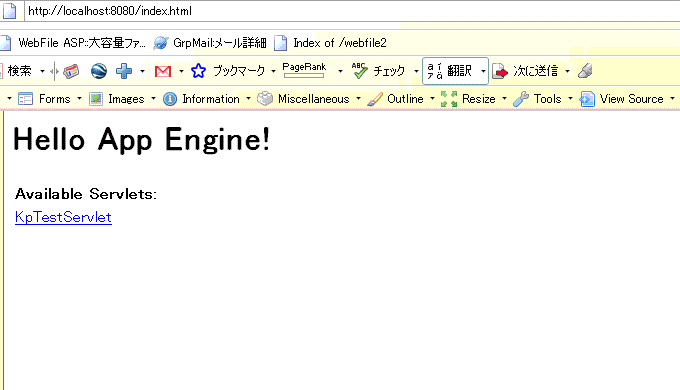This screenshot has width=680, height=390.
Task: Click the blue star bookmark icon
Action: click(198, 71)
